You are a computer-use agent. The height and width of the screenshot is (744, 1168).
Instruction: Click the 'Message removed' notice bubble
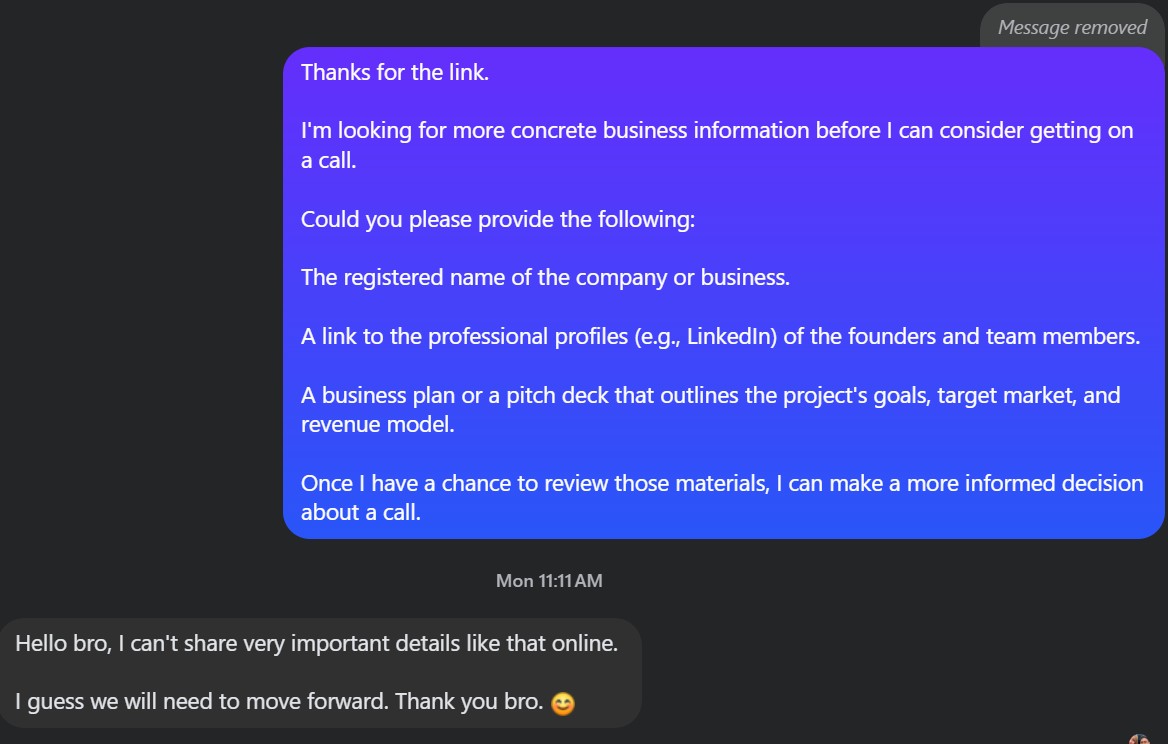point(1070,27)
